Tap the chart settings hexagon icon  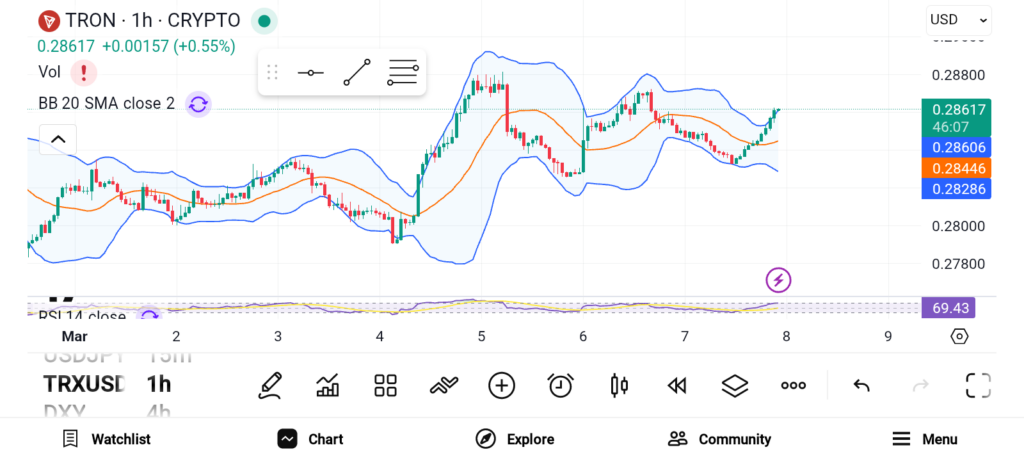(959, 336)
